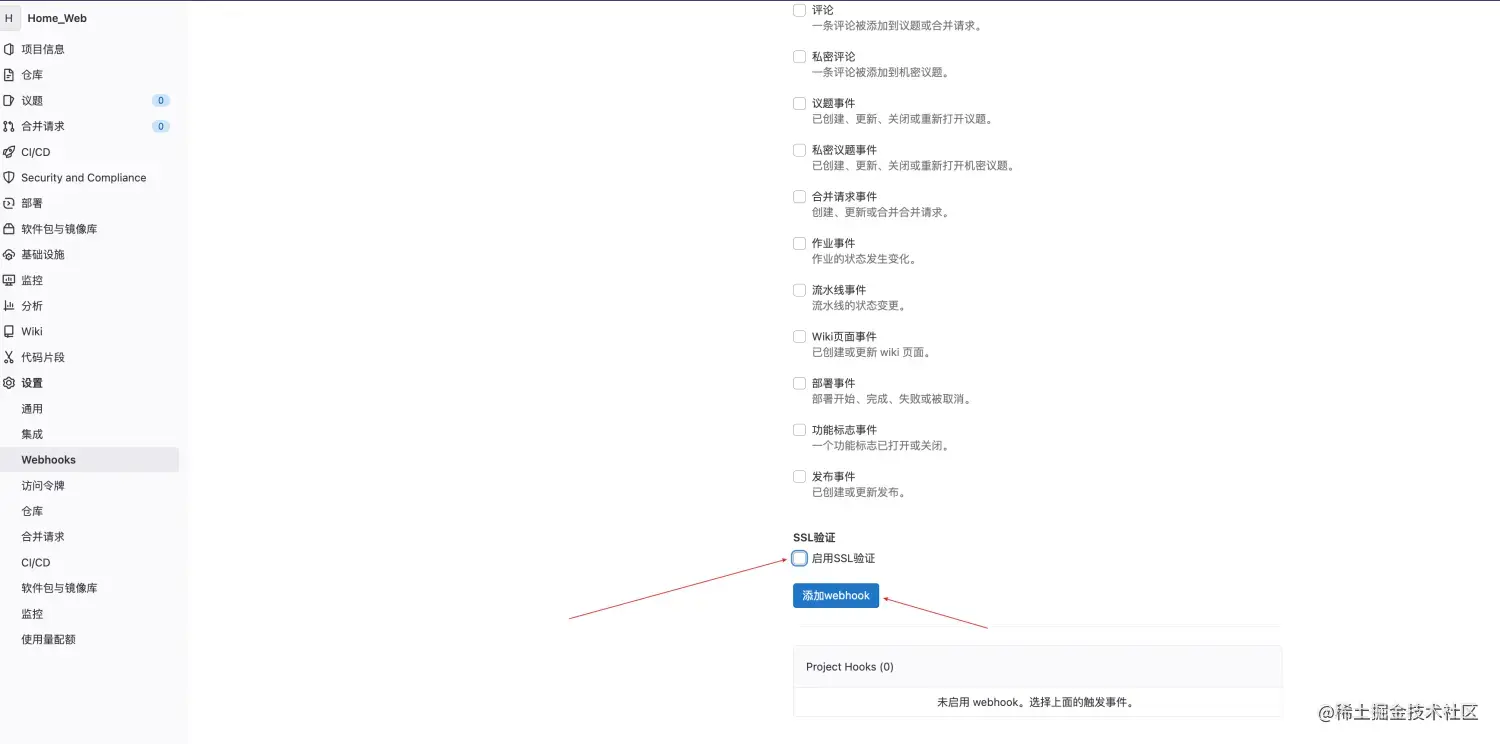Tick the 合并请求事件 checkbox
The height and width of the screenshot is (744, 1500).
799,197
